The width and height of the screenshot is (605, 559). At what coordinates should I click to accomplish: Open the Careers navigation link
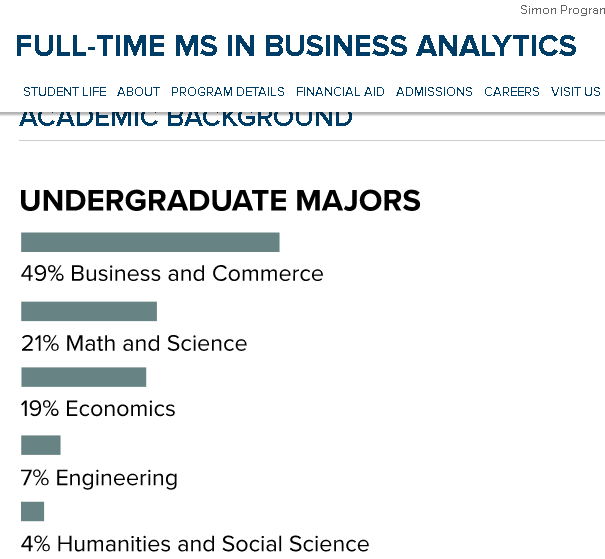[512, 92]
